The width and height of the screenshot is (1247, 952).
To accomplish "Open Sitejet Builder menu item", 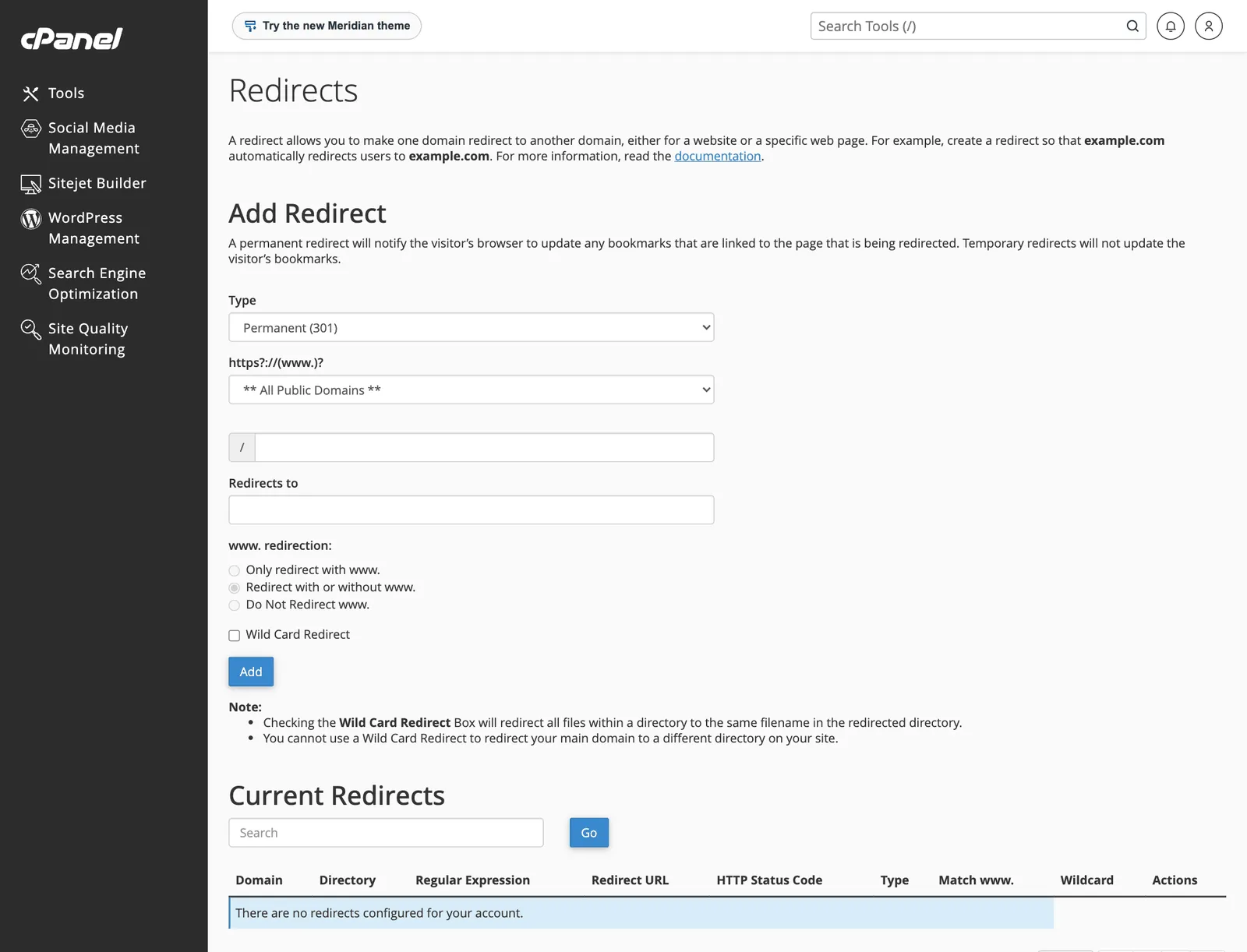I will click(x=97, y=183).
